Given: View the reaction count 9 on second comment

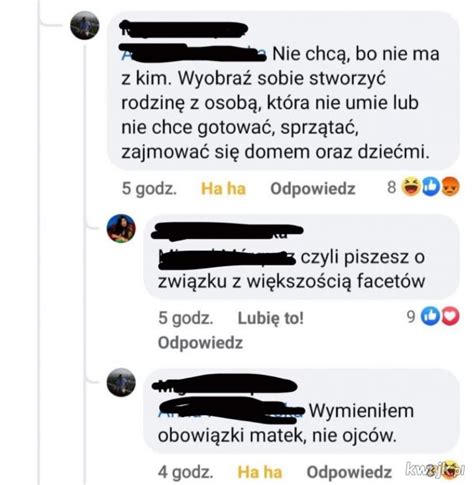Looking at the screenshot, I should (x=411, y=316).
